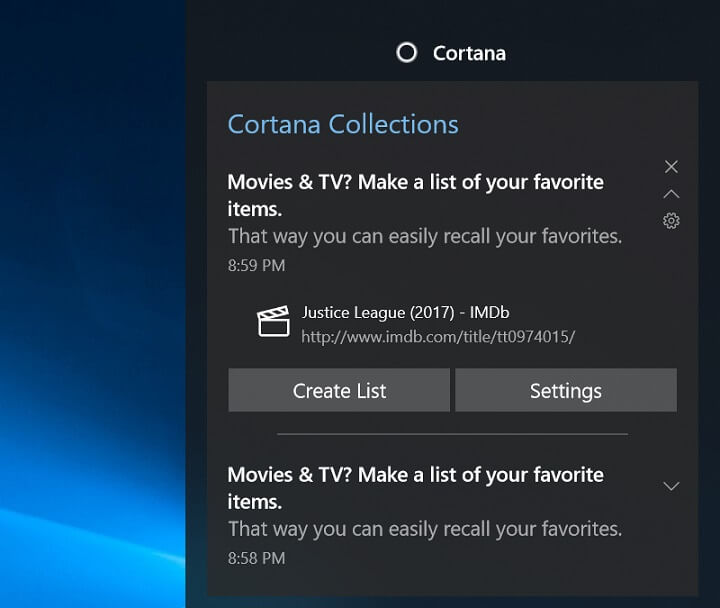Viewport: 720px width, 608px height.
Task: Click the Cortana circle icon
Action: click(x=406, y=52)
